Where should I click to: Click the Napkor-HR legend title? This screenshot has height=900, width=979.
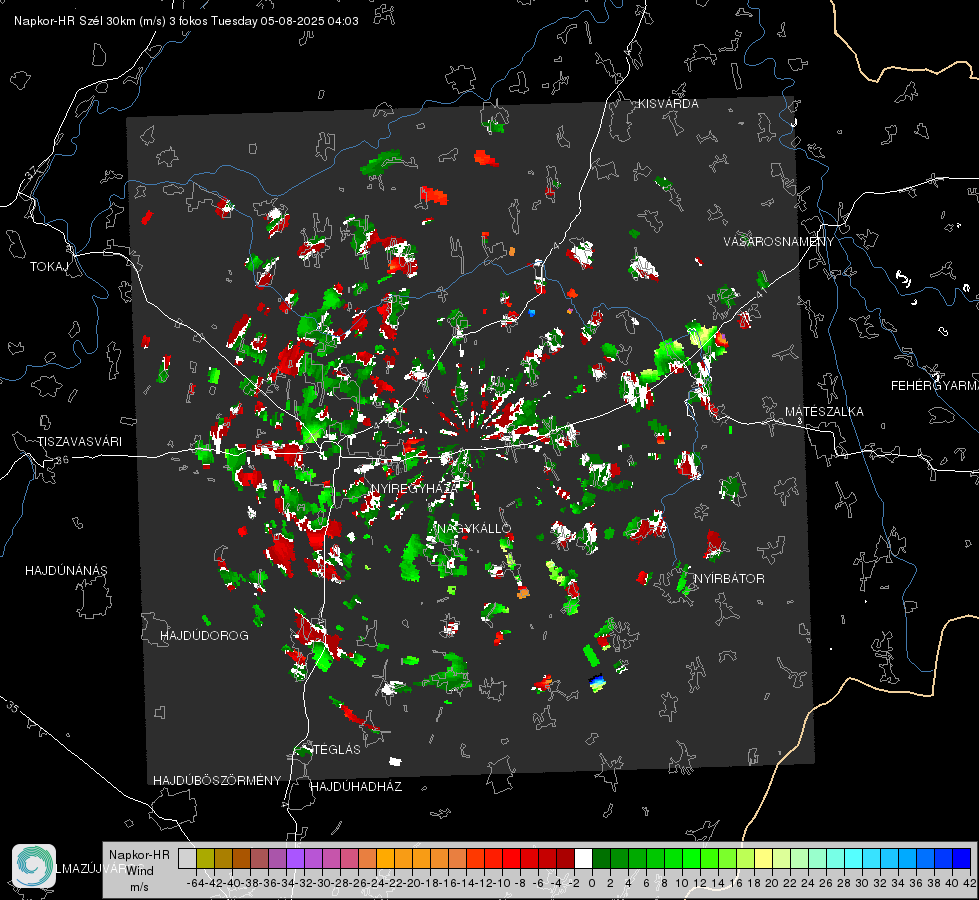click(139, 855)
